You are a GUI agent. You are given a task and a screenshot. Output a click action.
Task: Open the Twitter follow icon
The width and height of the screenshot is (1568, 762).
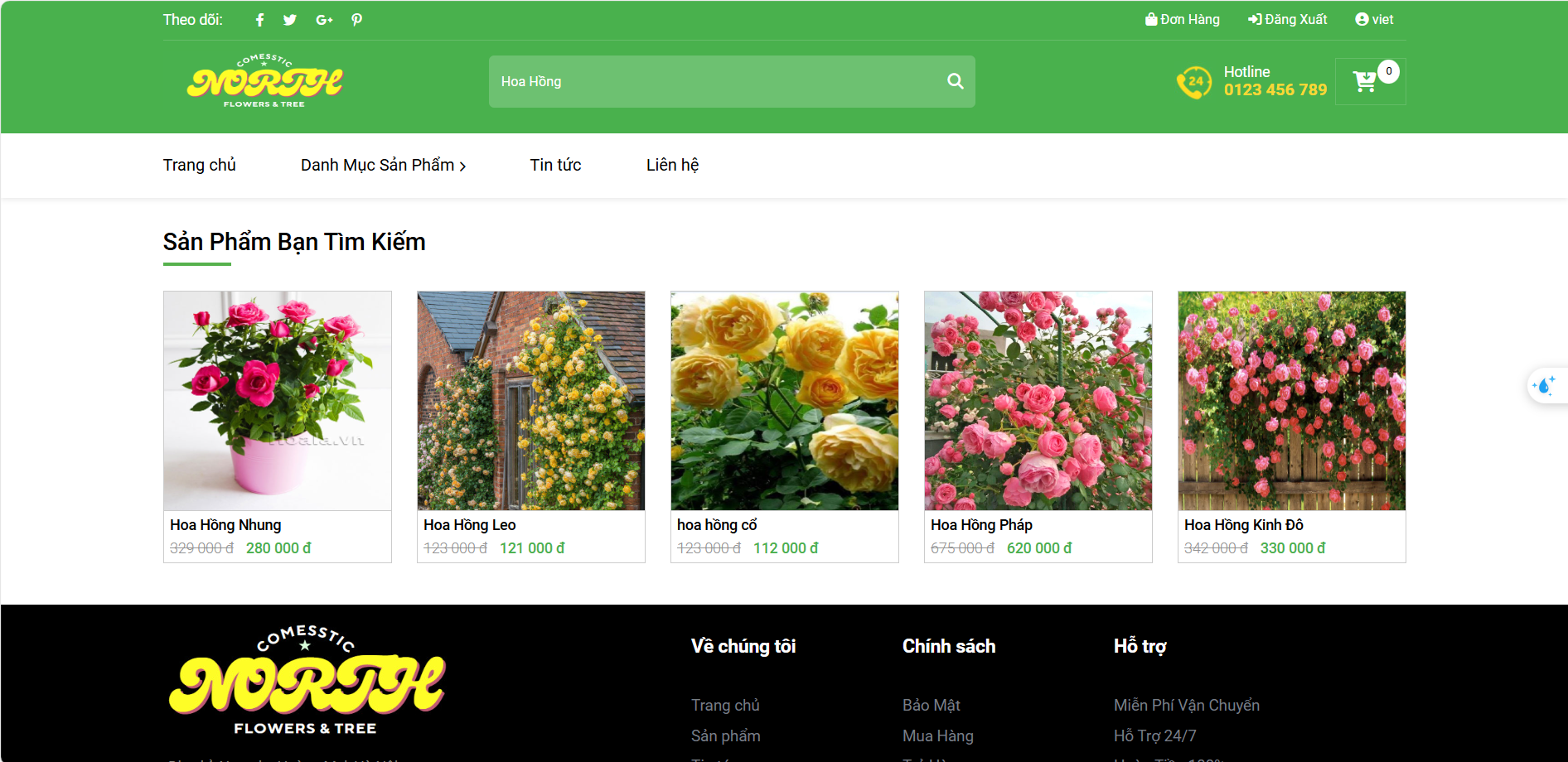[290, 20]
